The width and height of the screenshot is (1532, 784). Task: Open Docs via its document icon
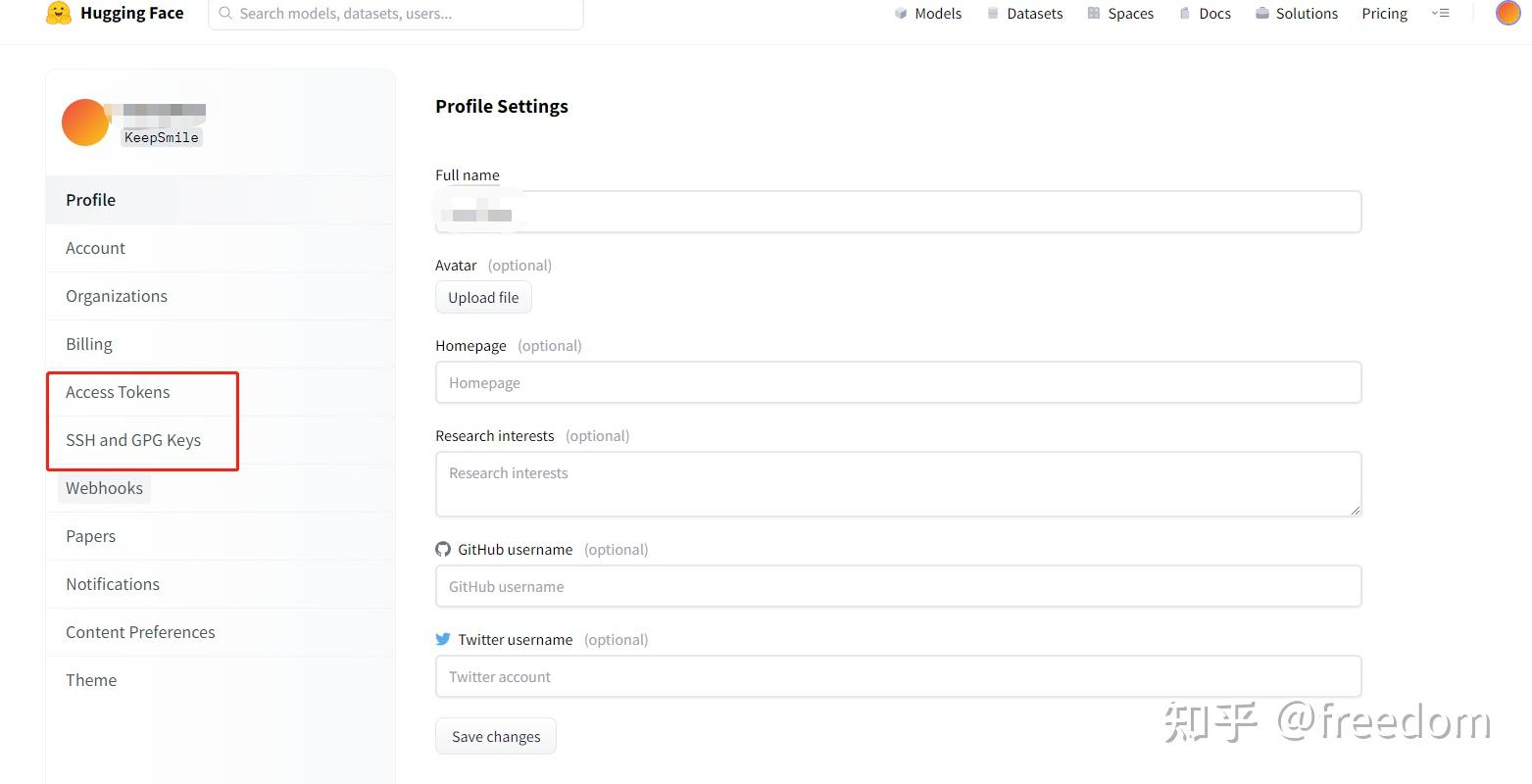pyautogui.click(x=1185, y=14)
